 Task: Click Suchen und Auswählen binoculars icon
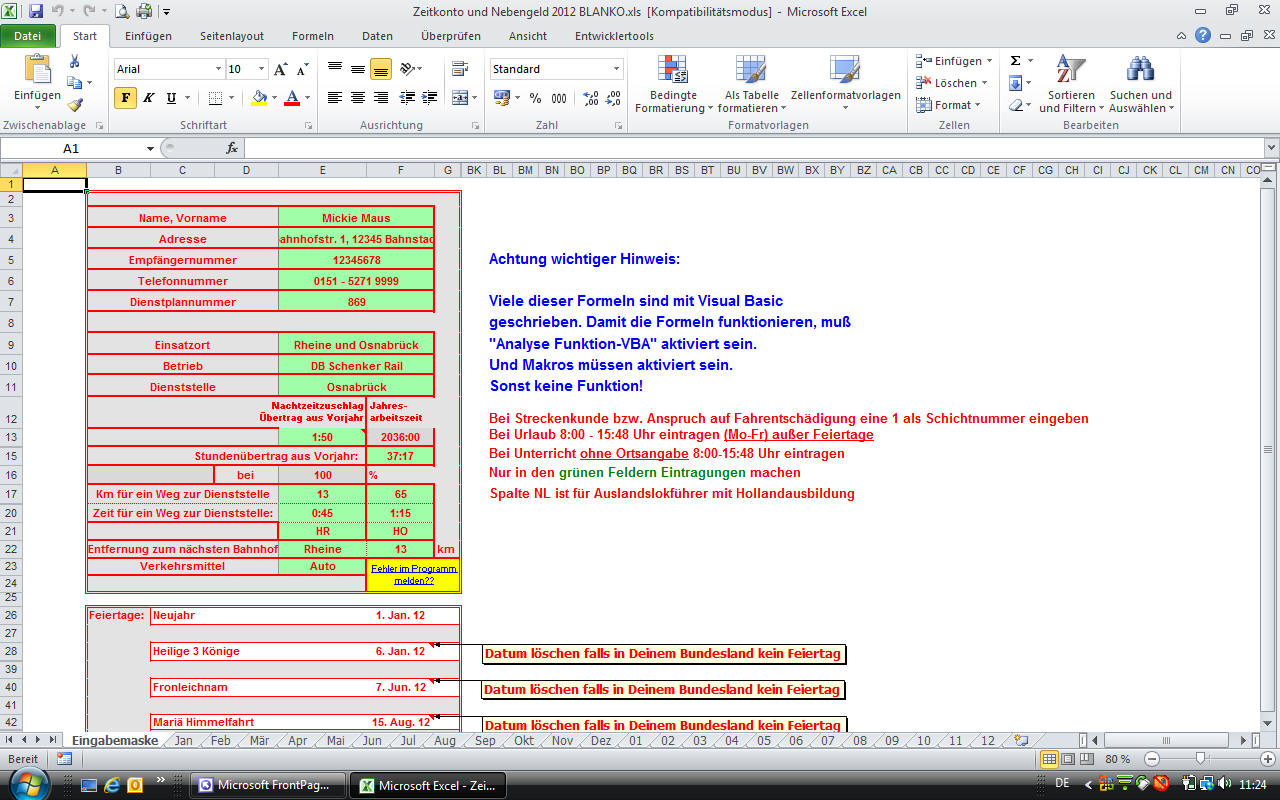coord(1140,84)
